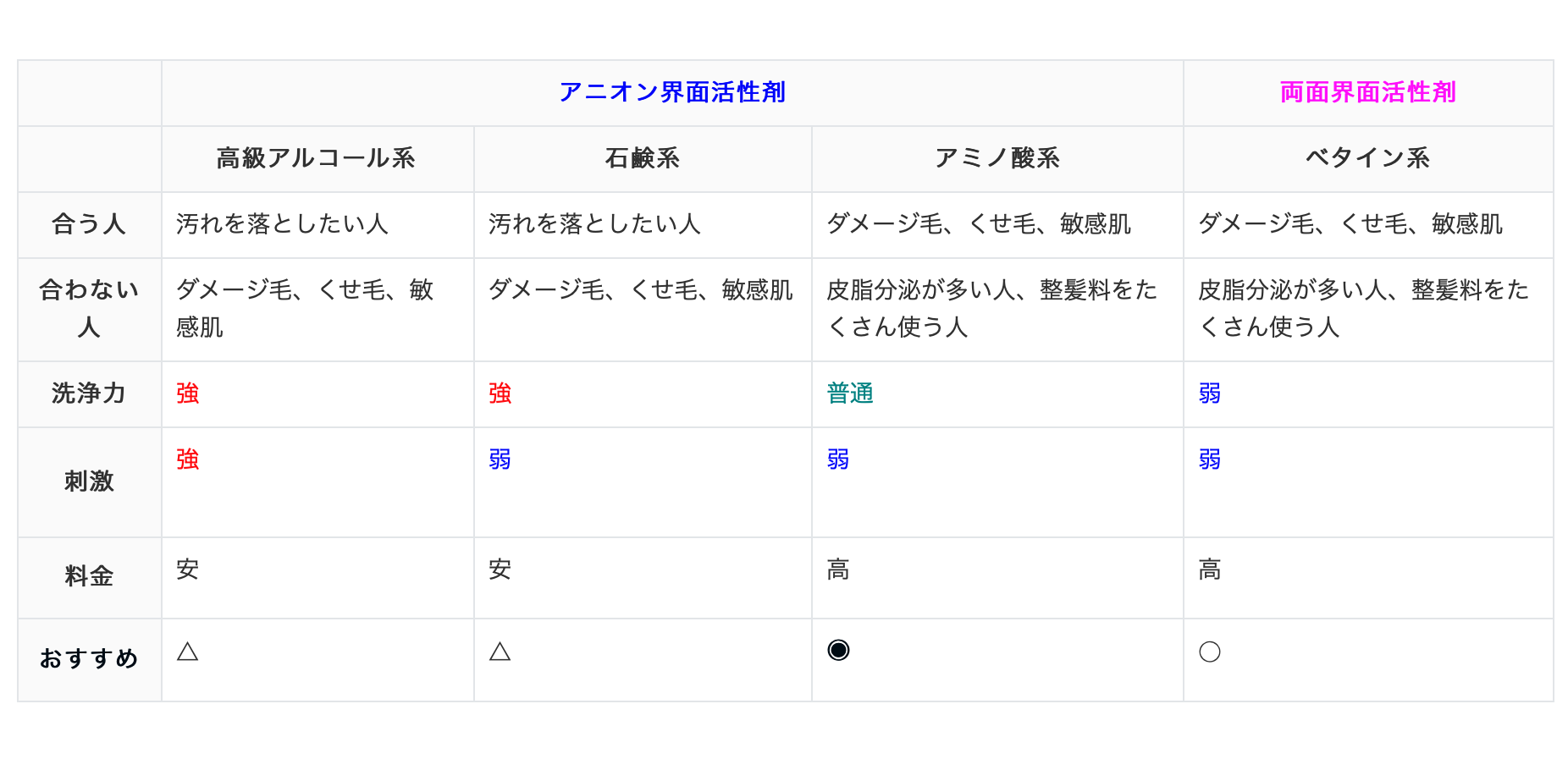Select the 洗浄力 row header
The width and height of the screenshot is (1568, 770).
point(89,393)
